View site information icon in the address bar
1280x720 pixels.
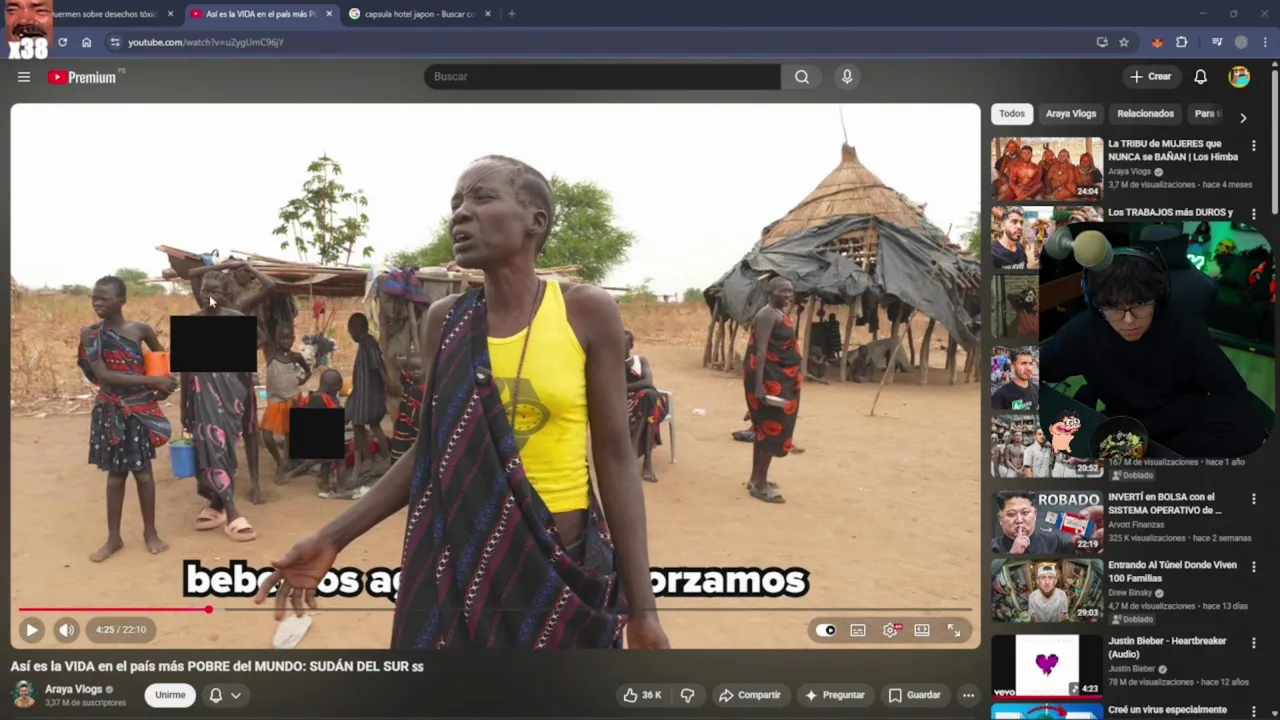pos(115,42)
